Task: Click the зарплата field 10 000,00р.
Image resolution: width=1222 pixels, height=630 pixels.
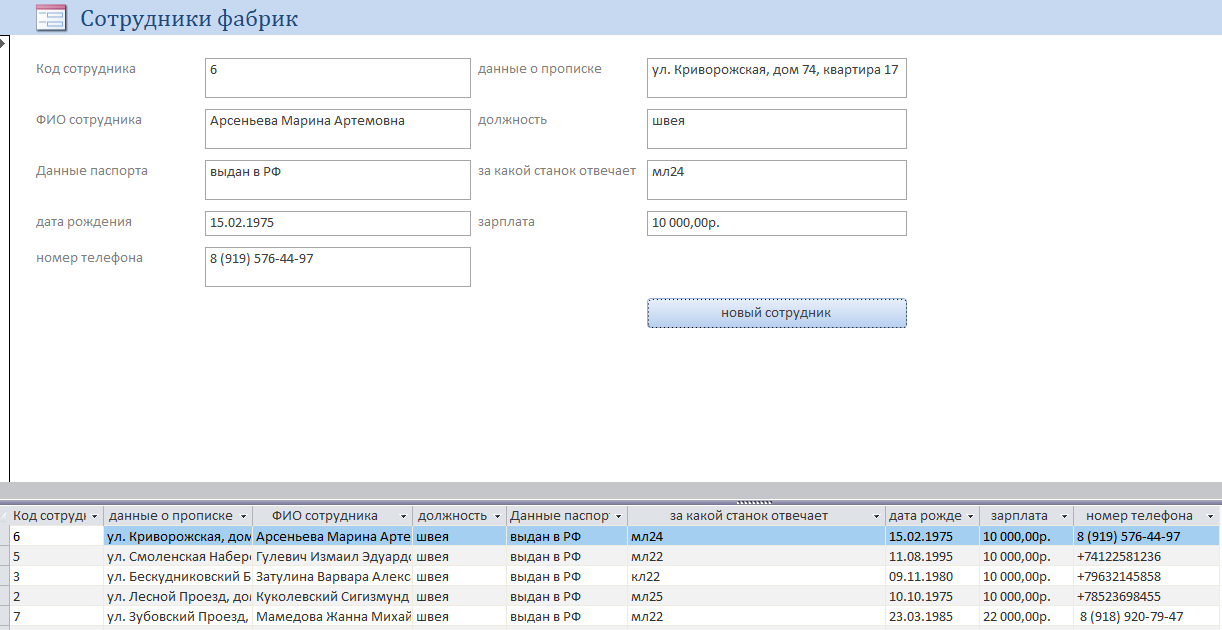Action: (x=777, y=223)
